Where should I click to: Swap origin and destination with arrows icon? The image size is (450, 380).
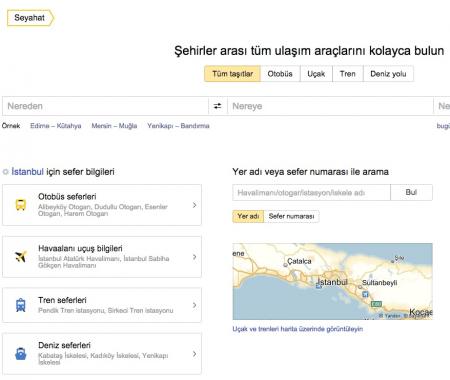pos(218,106)
